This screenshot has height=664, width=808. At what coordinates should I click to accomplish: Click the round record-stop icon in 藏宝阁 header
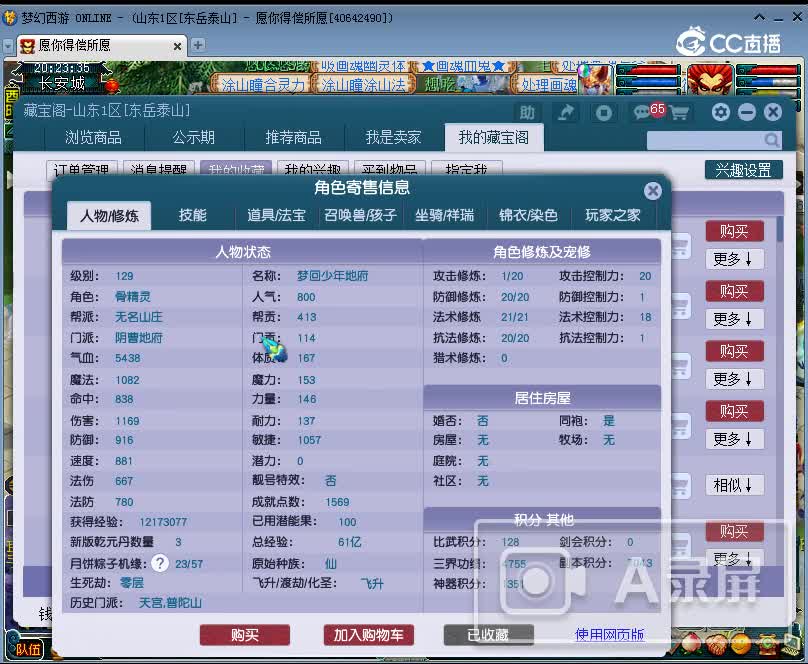[603, 112]
